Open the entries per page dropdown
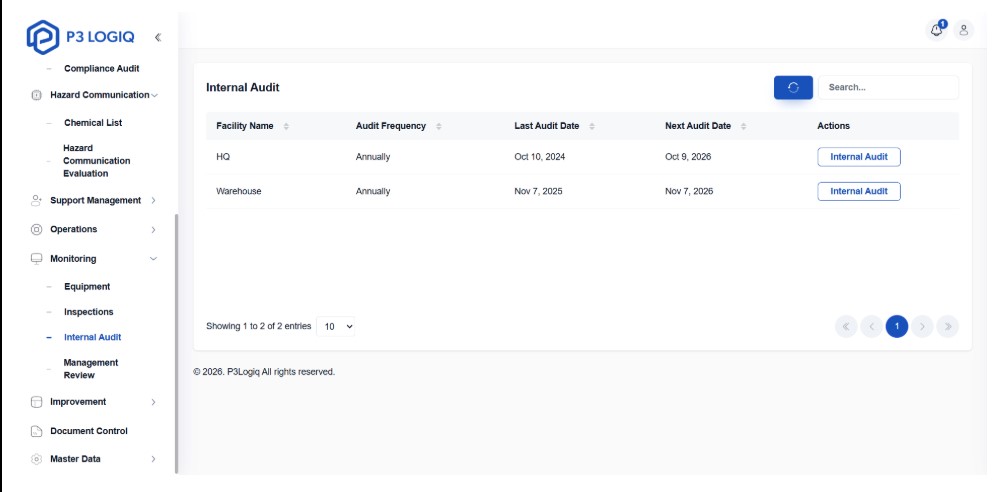Image resolution: width=997 pixels, height=492 pixels. tap(336, 327)
